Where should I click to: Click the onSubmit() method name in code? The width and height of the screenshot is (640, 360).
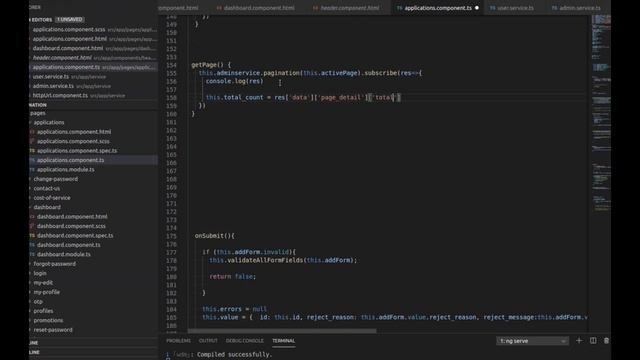211,236
